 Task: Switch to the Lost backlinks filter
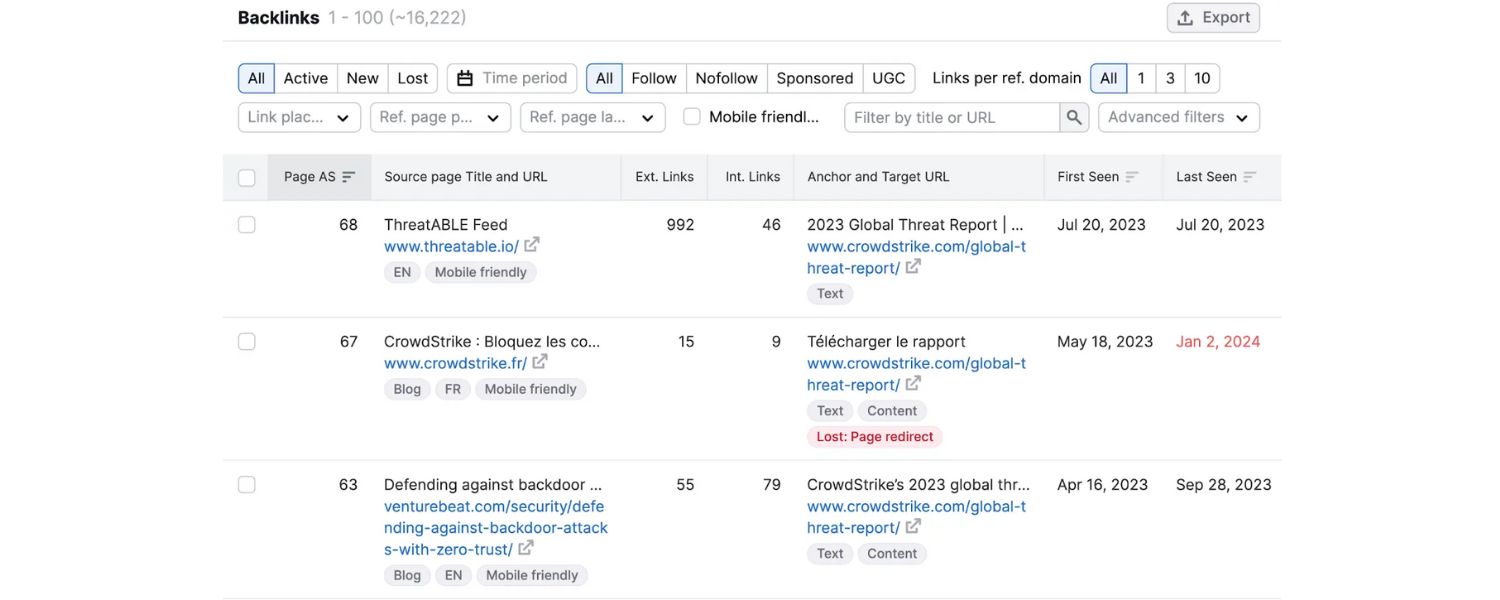tap(412, 77)
